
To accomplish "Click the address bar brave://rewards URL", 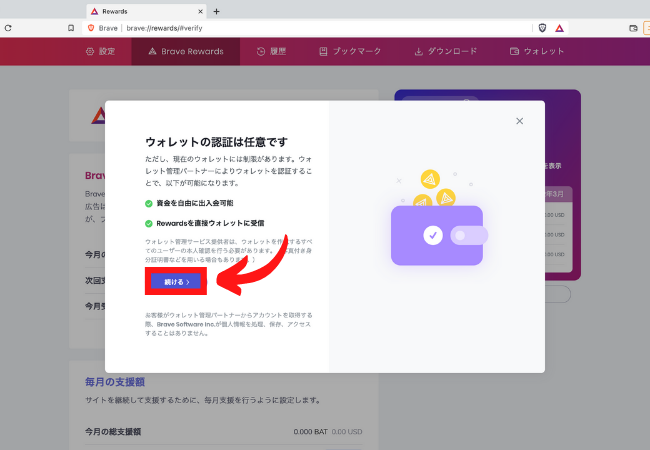I will point(164,28).
